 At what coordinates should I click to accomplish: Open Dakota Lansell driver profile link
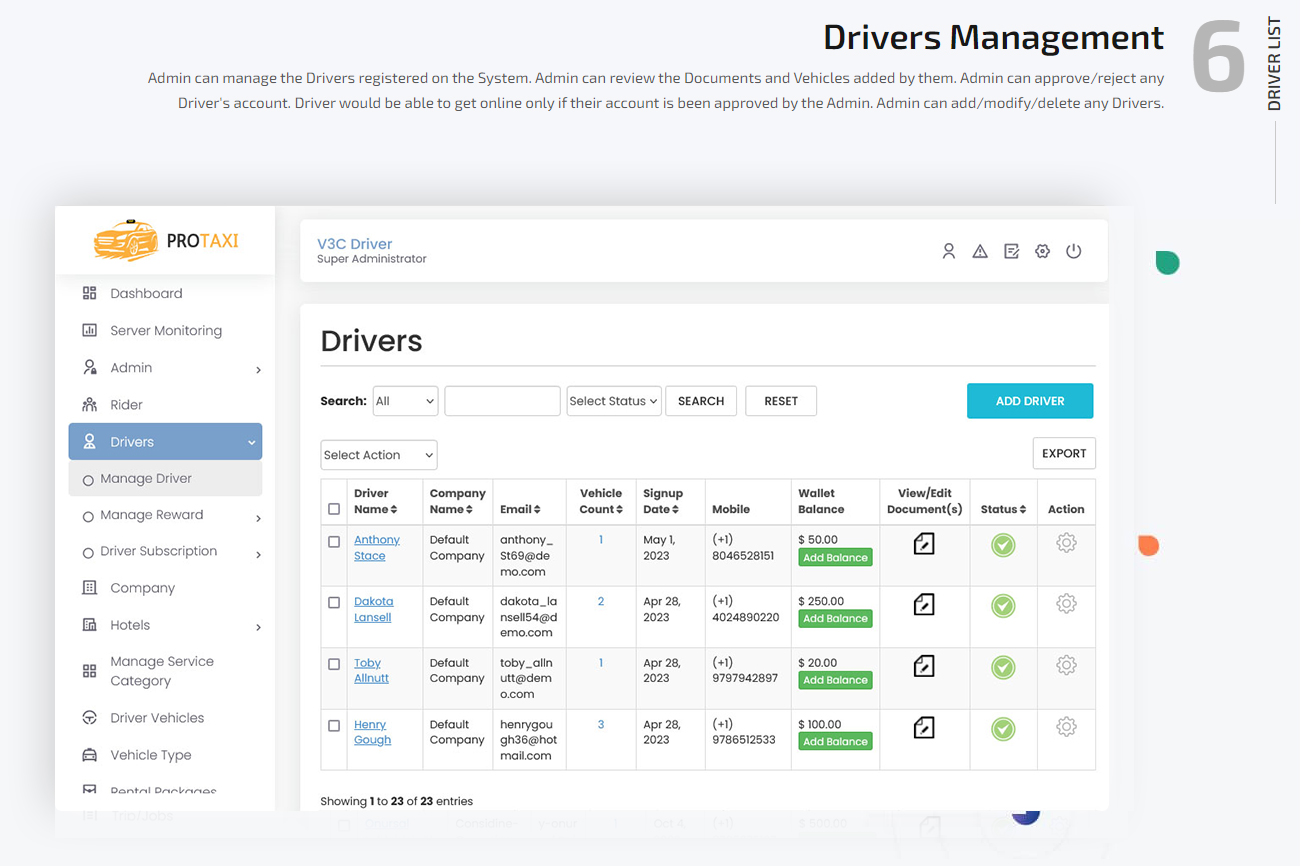(373, 609)
